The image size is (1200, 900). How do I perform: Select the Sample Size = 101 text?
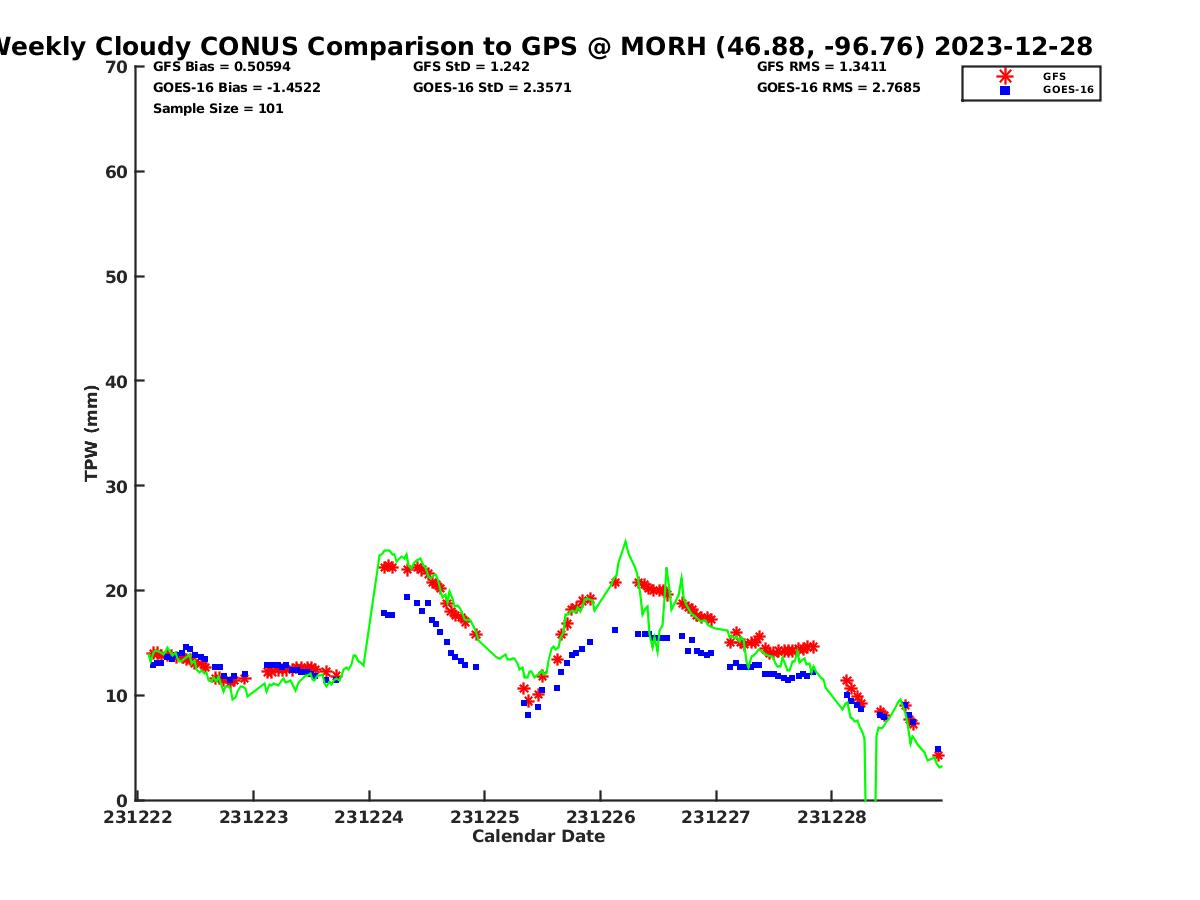pyautogui.click(x=218, y=108)
